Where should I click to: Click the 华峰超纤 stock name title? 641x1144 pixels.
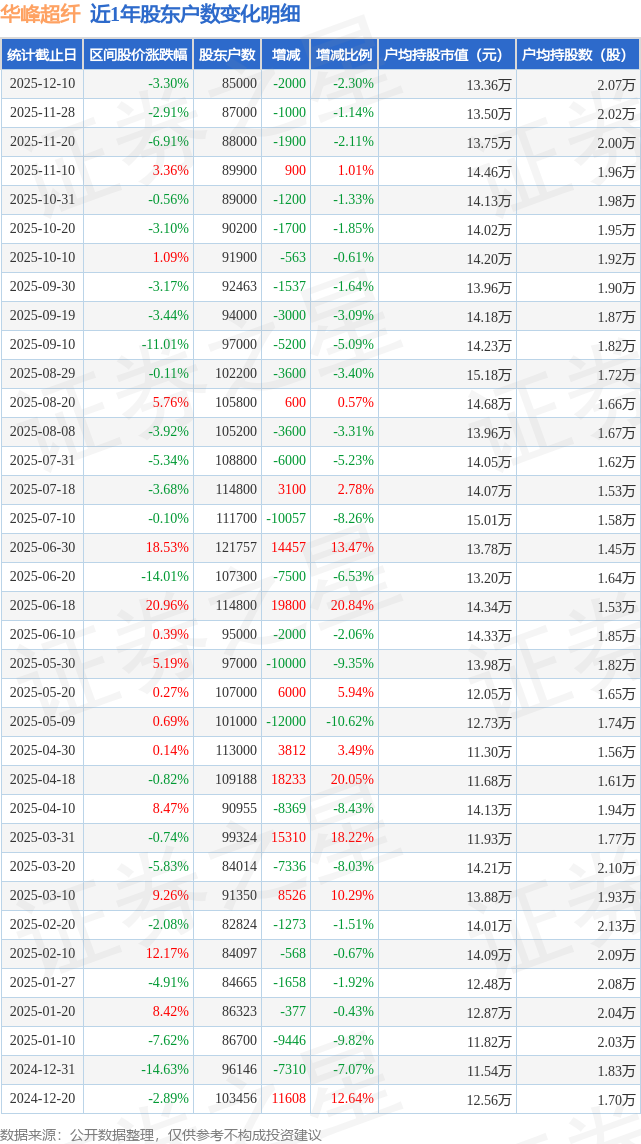point(41,15)
